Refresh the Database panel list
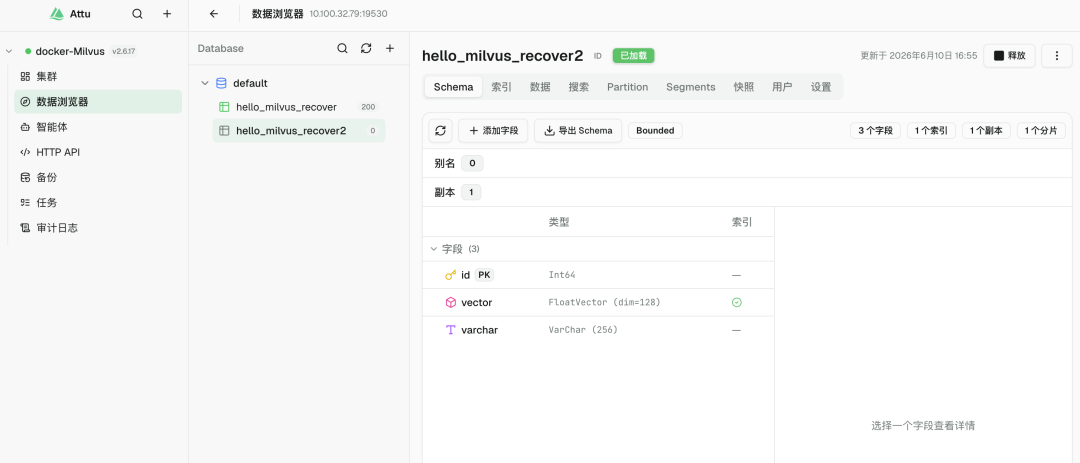 366,48
